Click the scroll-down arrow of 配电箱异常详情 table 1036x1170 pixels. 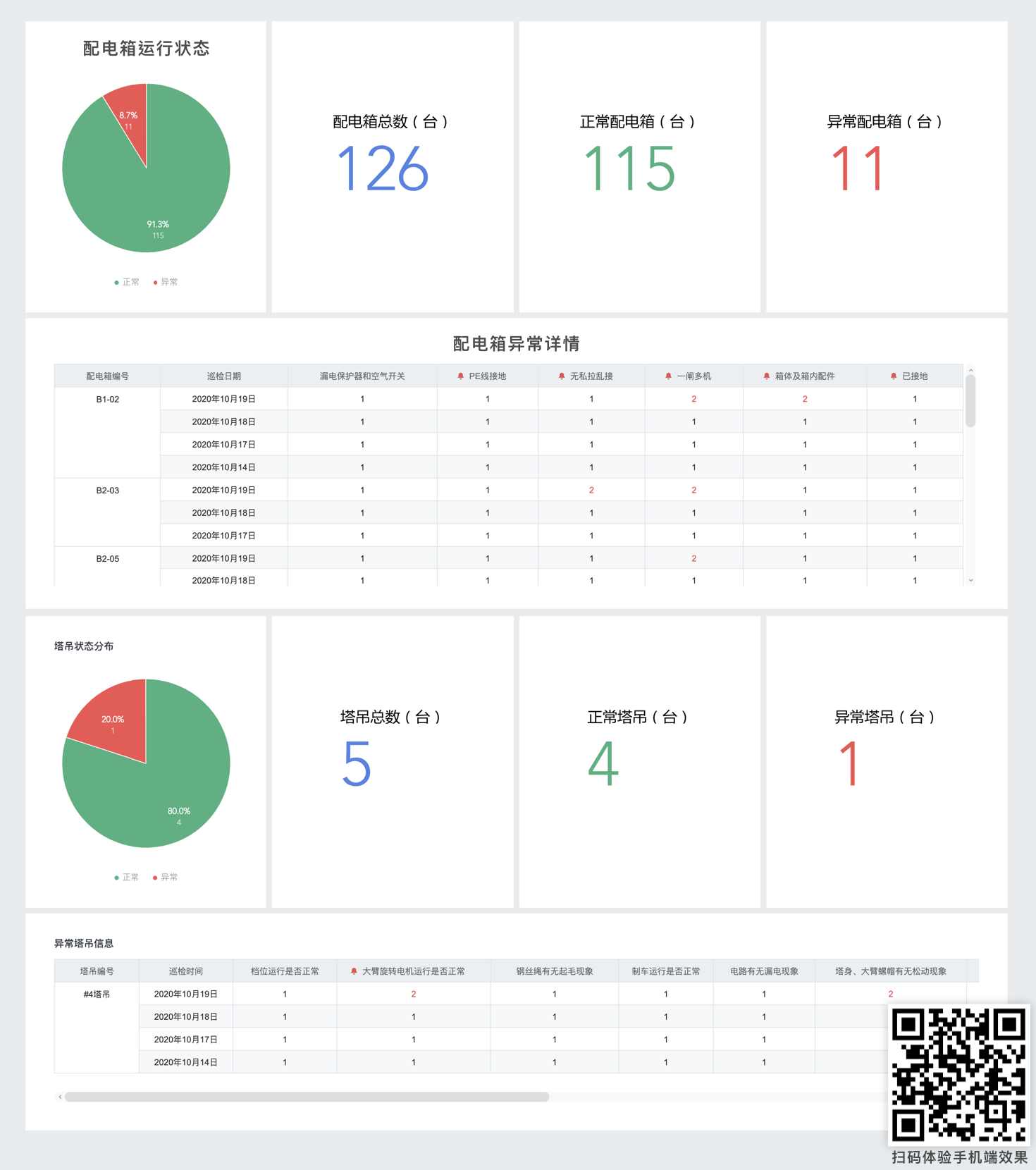[x=970, y=581]
